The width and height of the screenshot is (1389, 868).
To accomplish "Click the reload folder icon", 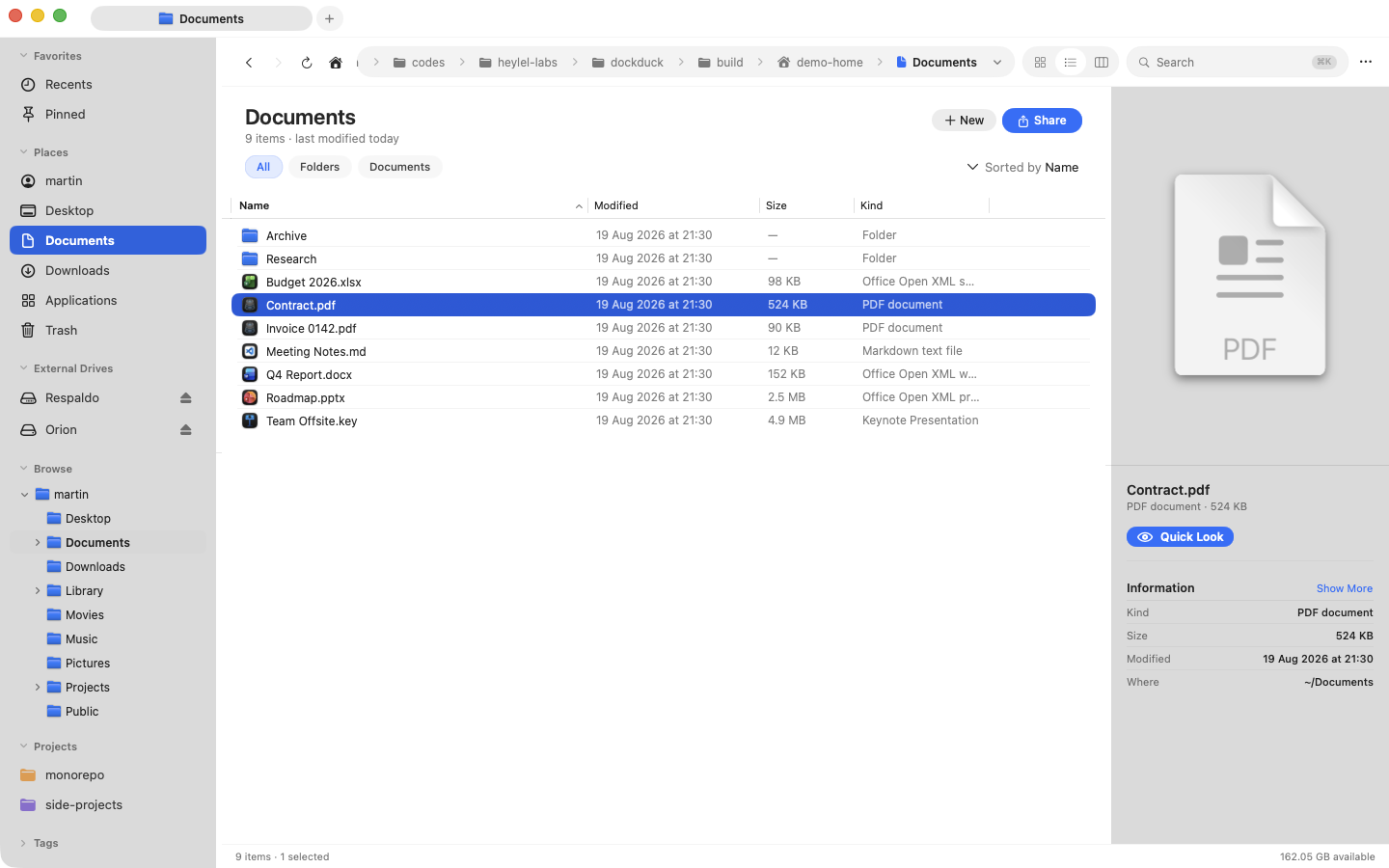I will tap(307, 63).
